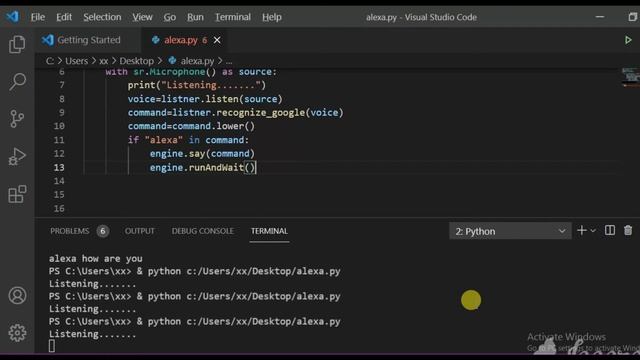The image size is (640, 360).
Task: Open the Explorer view in activity bar
Action: tap(17, 44)
